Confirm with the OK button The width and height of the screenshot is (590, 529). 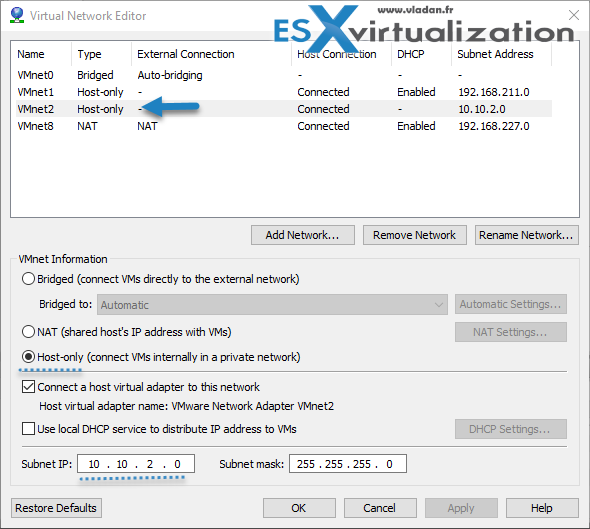click(299, 508)
